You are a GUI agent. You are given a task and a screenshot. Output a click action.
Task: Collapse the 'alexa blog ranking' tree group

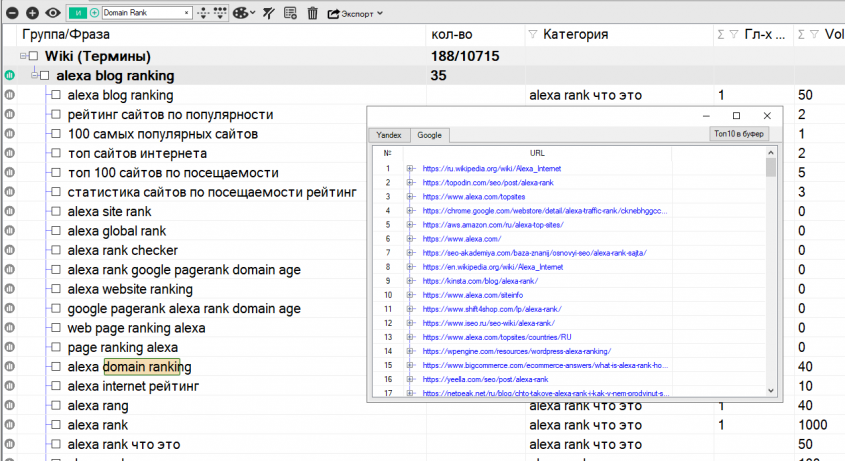click(x=33, y=75)
